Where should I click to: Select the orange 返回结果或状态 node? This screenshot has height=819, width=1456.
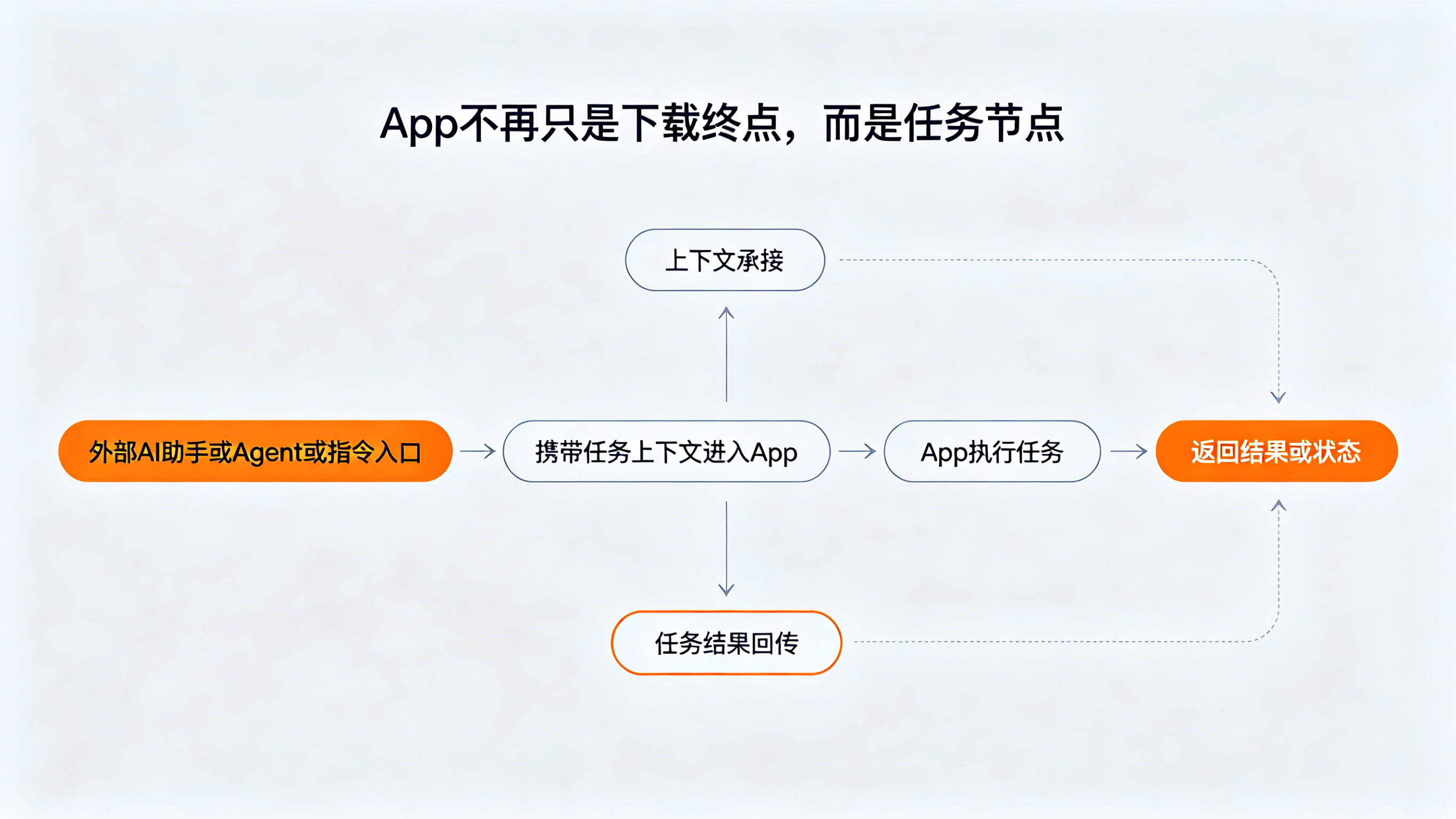click(x=1276, y=451)
